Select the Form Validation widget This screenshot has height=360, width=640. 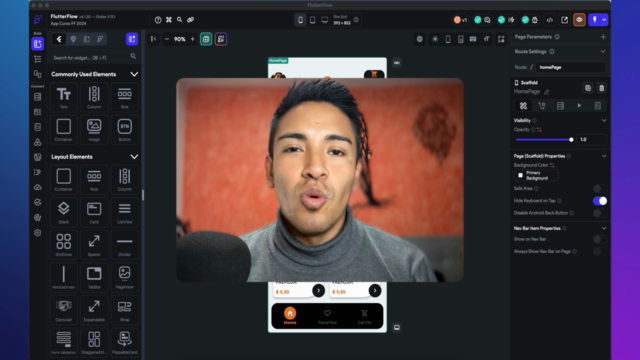[x=64, y=343]
